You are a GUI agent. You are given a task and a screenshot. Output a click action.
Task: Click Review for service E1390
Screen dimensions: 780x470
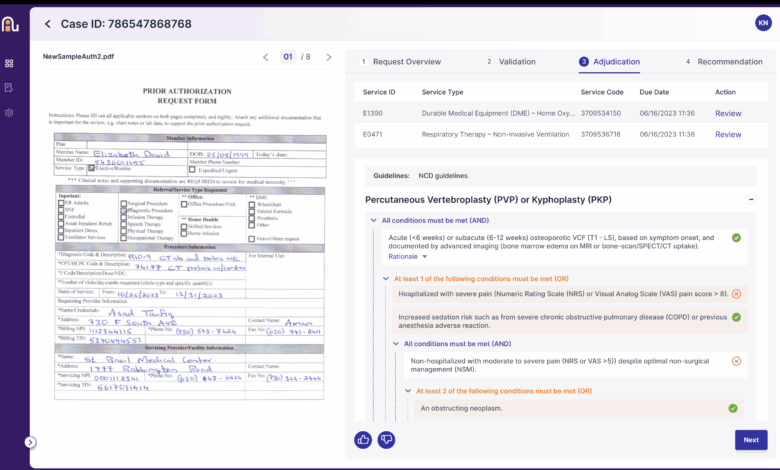[728, 113]
